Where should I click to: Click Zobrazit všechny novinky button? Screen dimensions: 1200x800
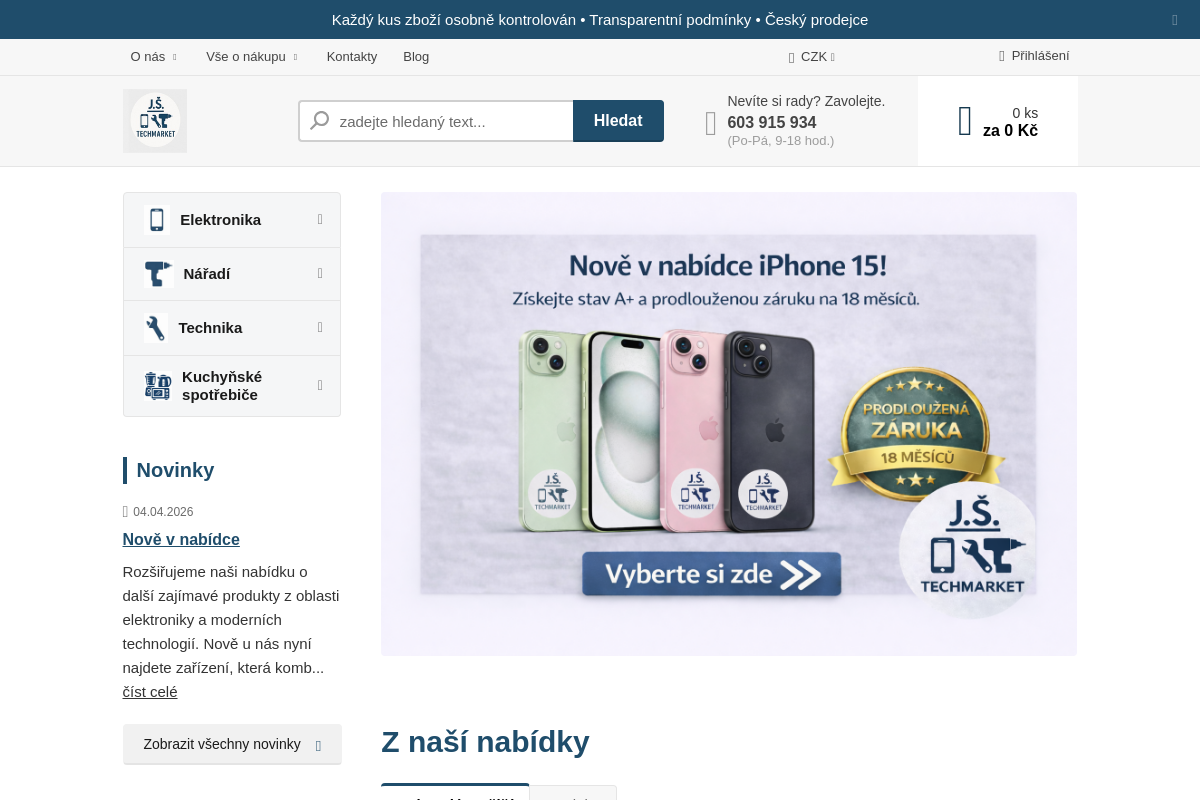pyautogui.click(x=232, y=744)
